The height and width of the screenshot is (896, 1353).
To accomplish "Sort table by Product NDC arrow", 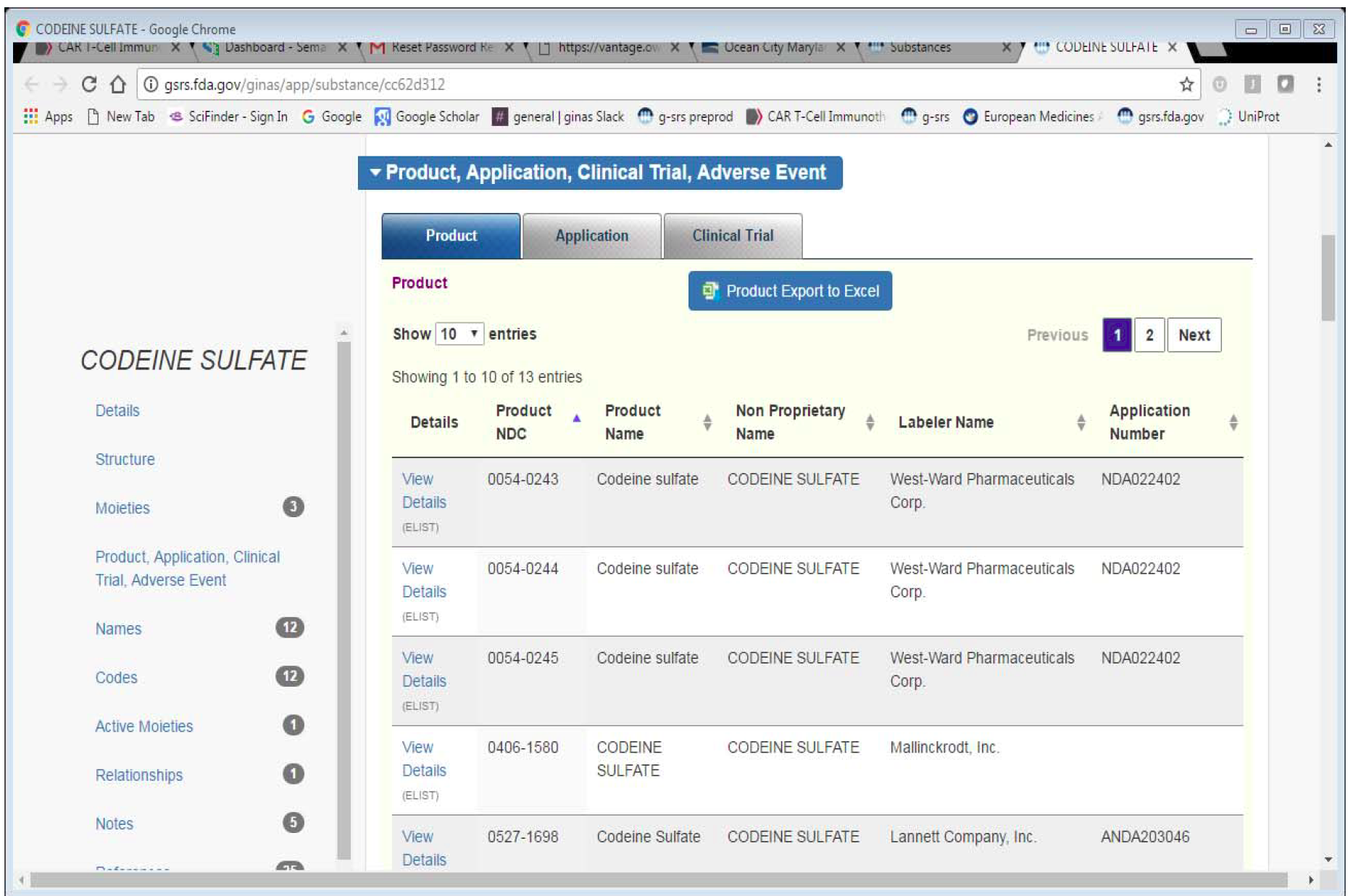I will (577, 419).
